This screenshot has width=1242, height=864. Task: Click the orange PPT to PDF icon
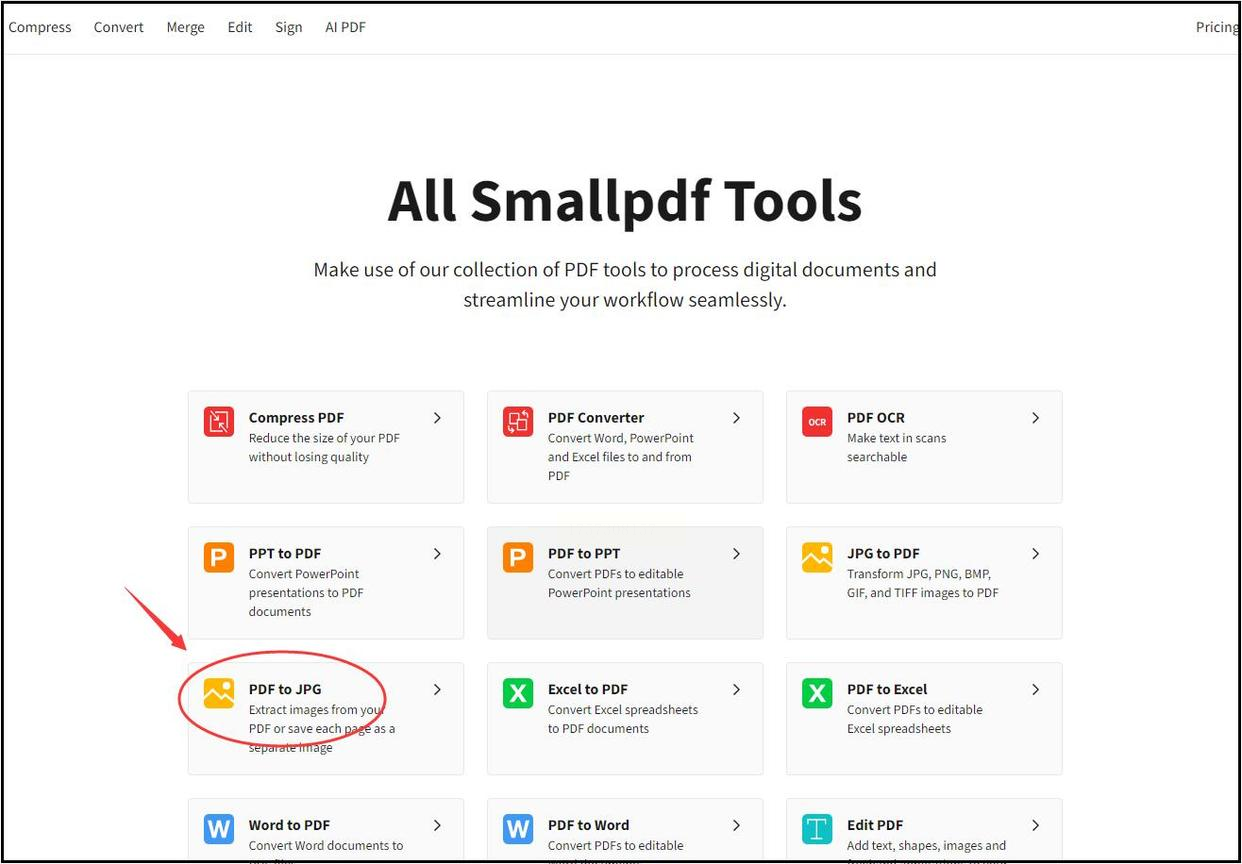coord(219,558)
